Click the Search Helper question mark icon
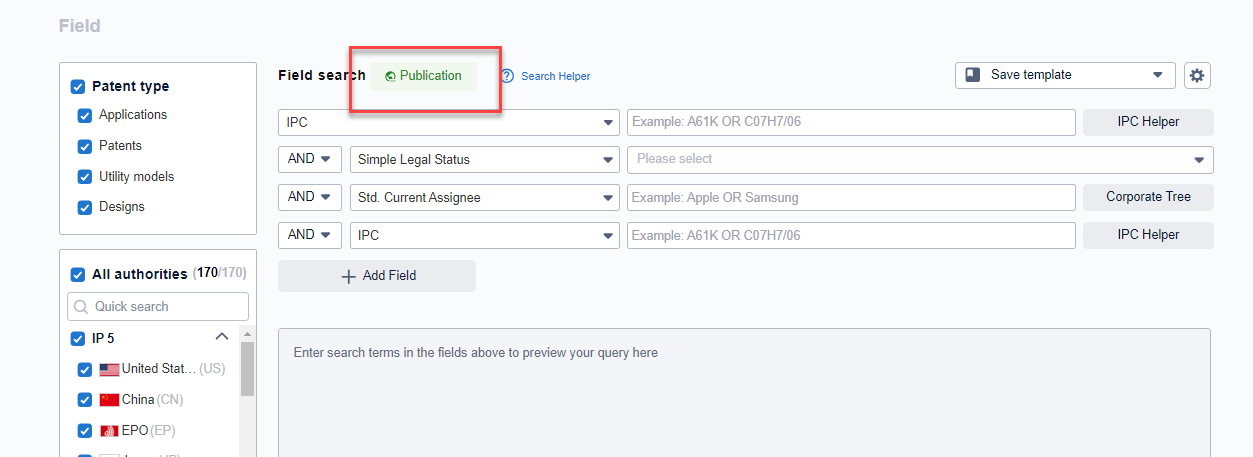The height and width of the screenshot is (457, 1253). coord(507,76)
